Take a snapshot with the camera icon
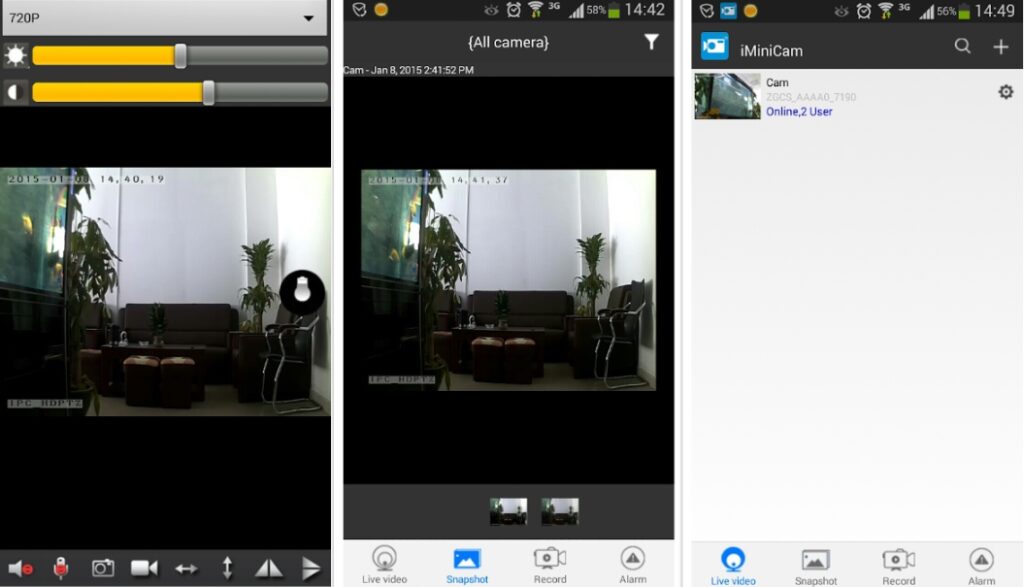 pos(103,568)
